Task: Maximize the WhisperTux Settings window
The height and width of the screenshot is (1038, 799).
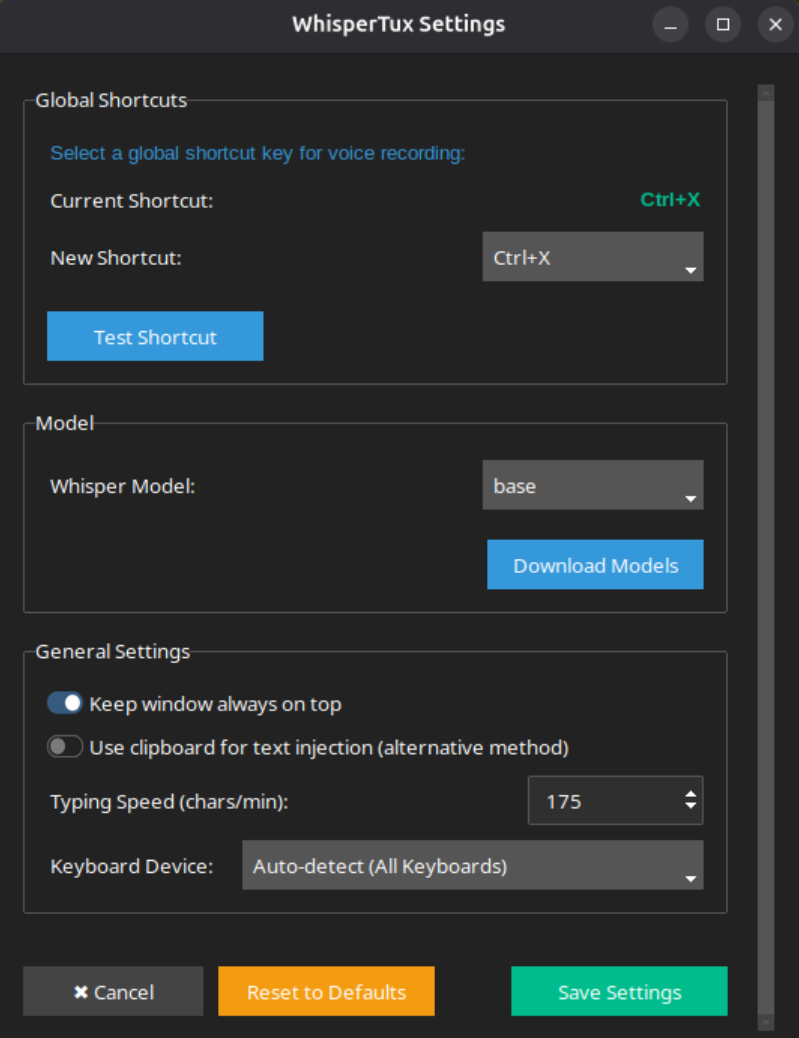Action: coord(723,24)
